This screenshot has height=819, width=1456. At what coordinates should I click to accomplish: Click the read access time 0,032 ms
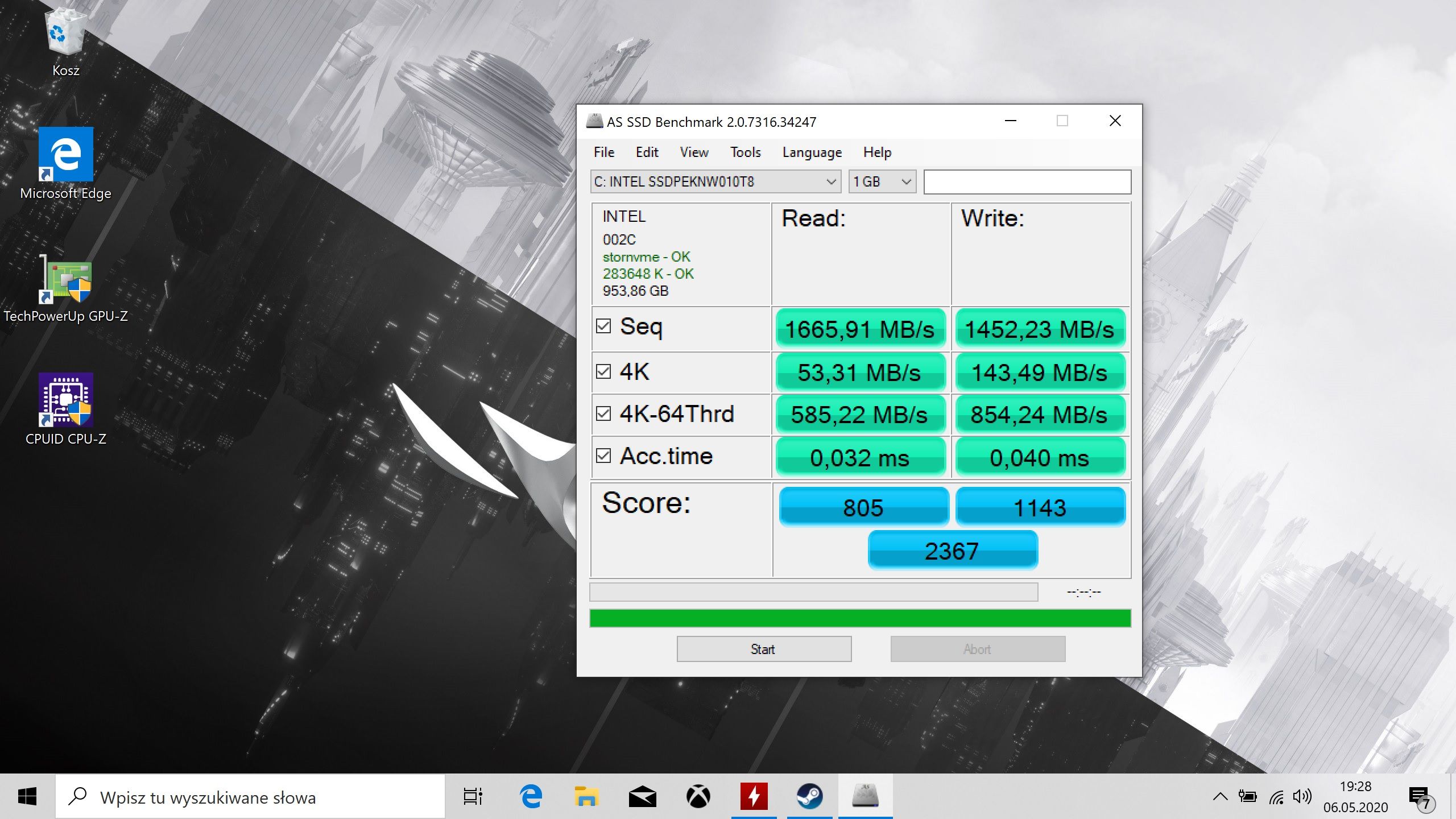point(861,457)
